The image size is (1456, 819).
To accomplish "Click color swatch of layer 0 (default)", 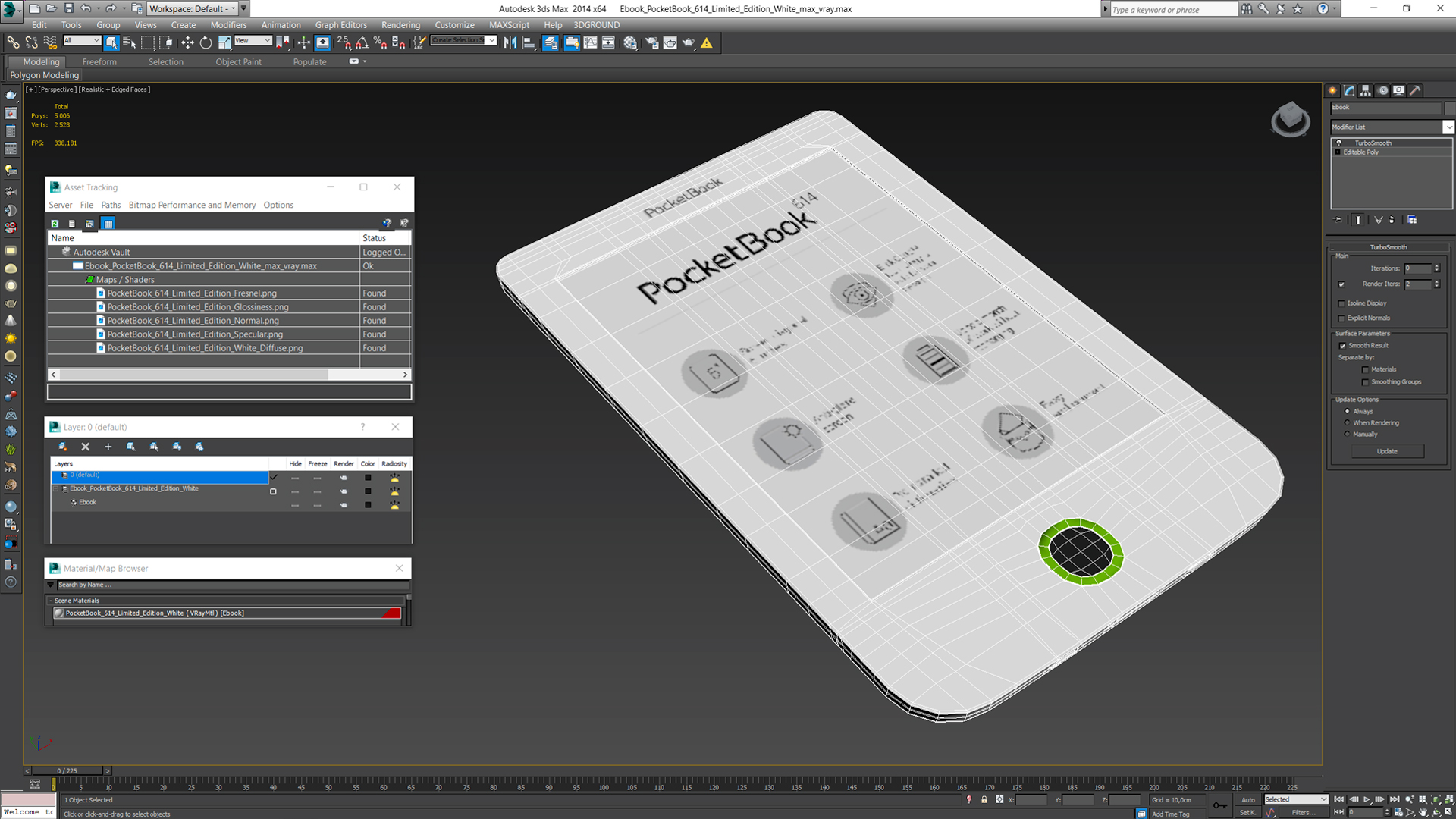I will coord(368,478).
